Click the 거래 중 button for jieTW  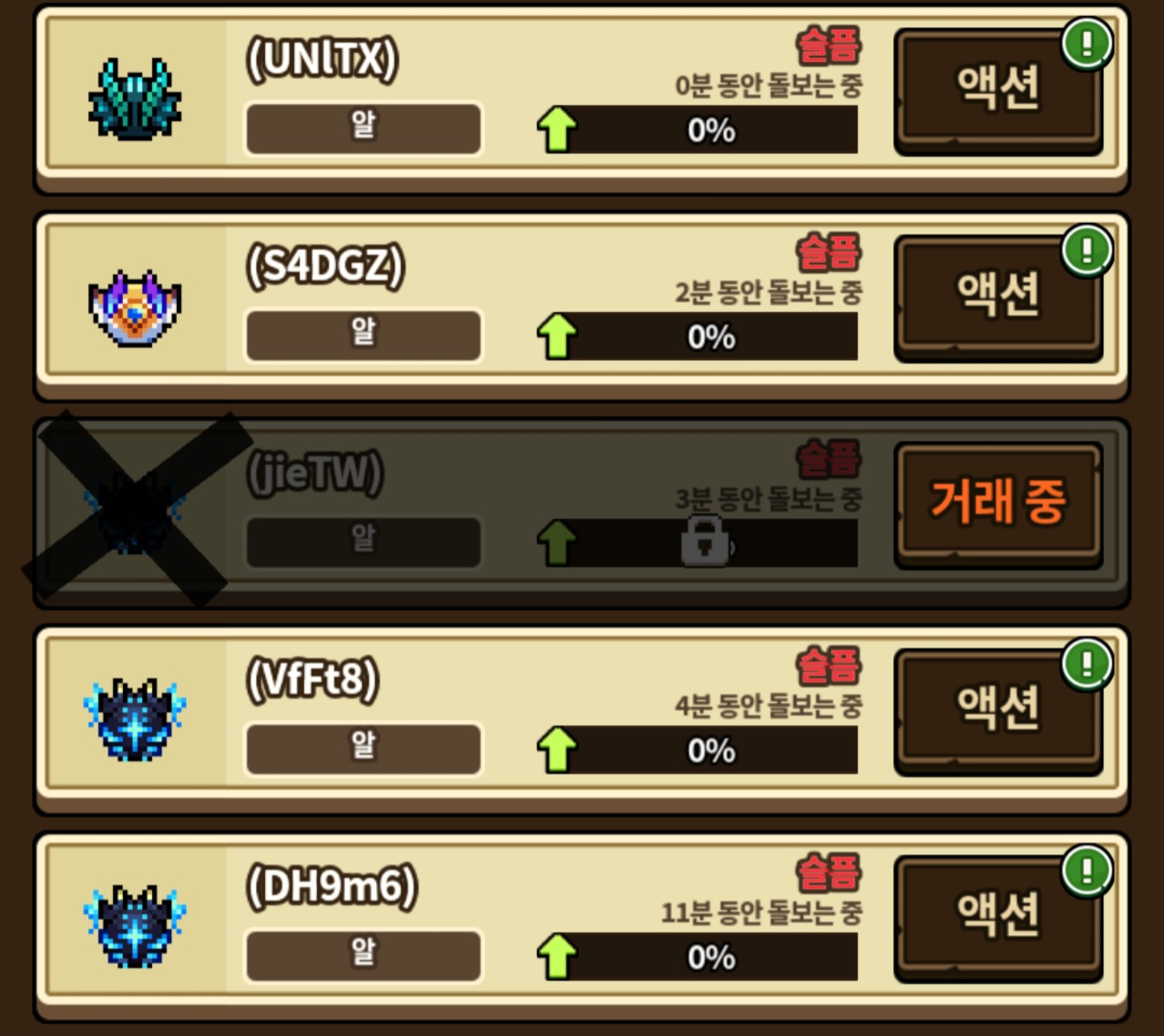tap(998, 505)
